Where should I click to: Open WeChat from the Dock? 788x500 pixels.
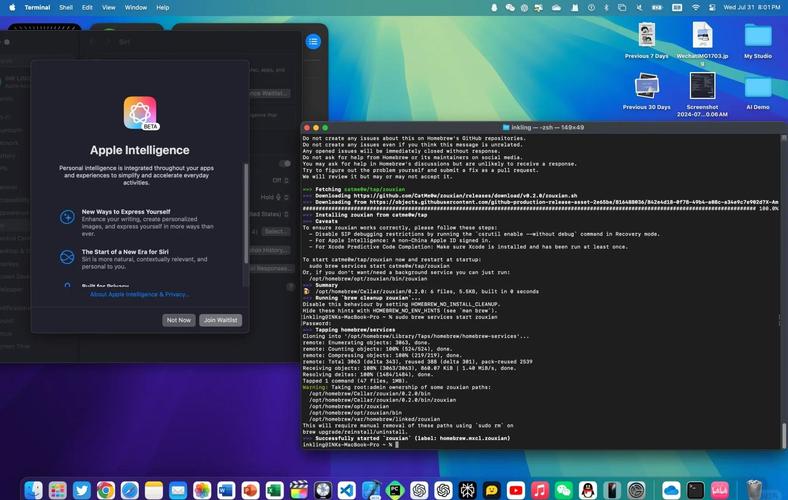[564, 489]
